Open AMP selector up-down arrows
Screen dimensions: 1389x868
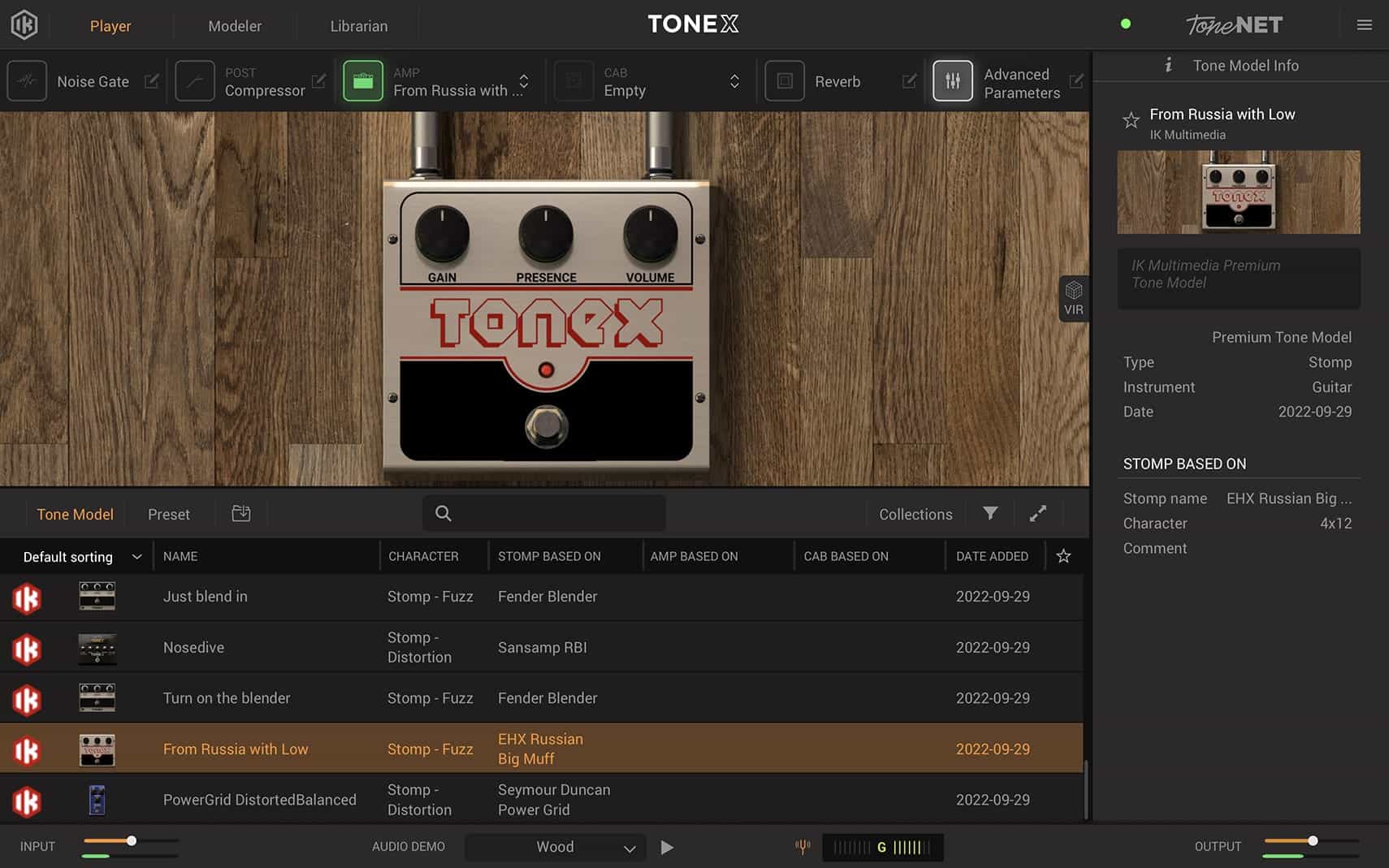524,81
